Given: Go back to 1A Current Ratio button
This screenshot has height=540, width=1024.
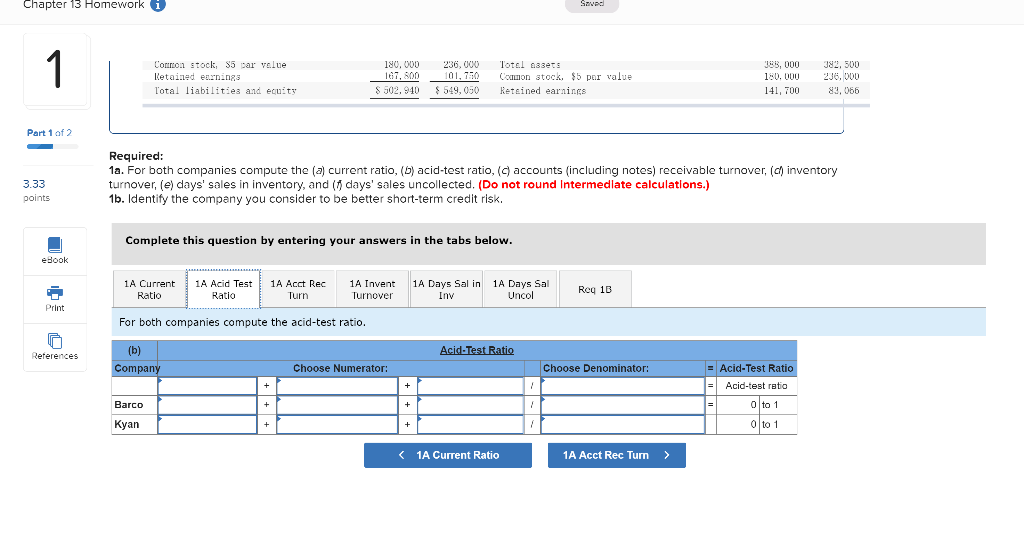Looking at the screenshot, I should click(x=448, y=455).
